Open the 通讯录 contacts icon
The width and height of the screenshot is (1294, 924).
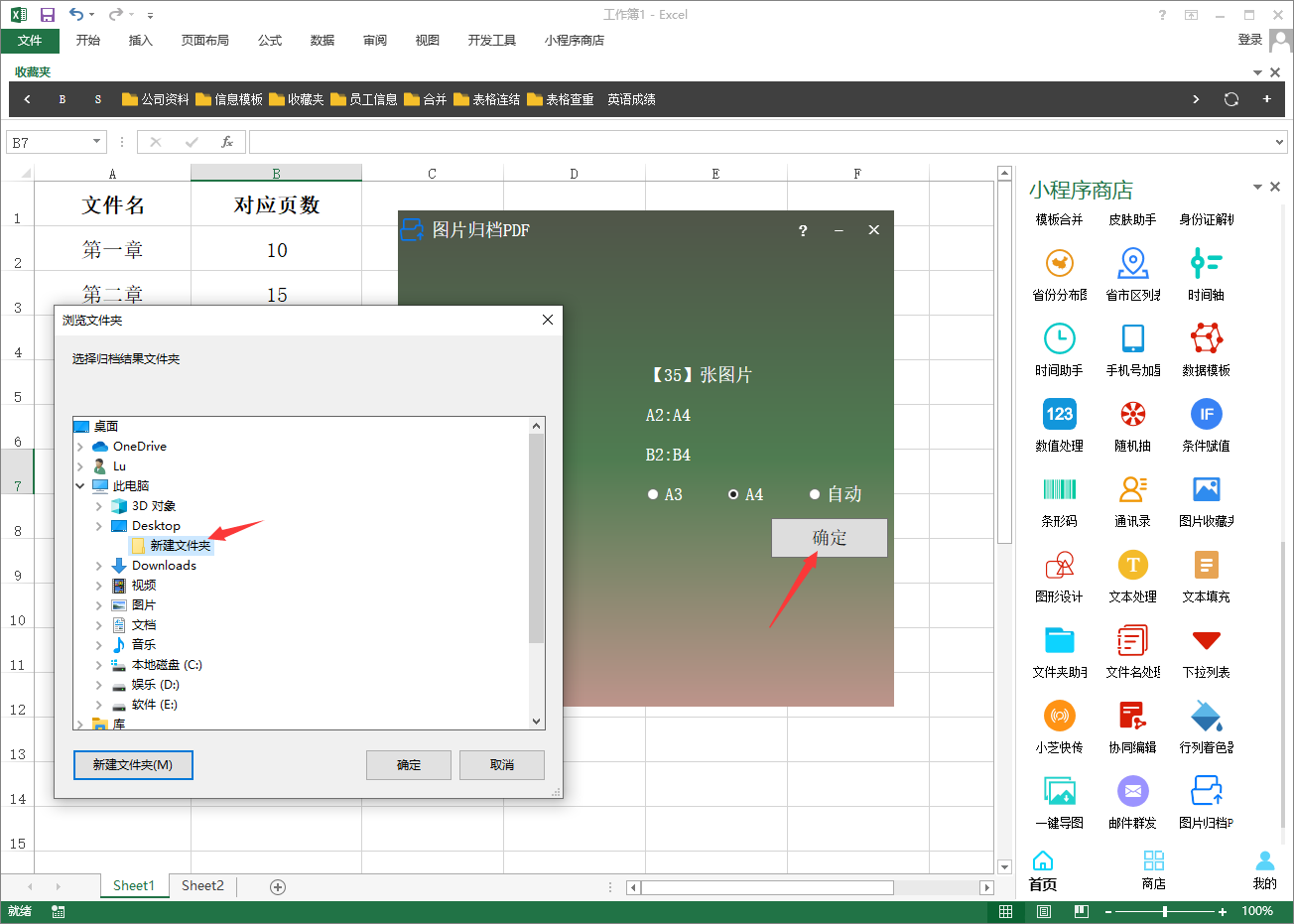pyautogui.click(x=1133, y=489)
